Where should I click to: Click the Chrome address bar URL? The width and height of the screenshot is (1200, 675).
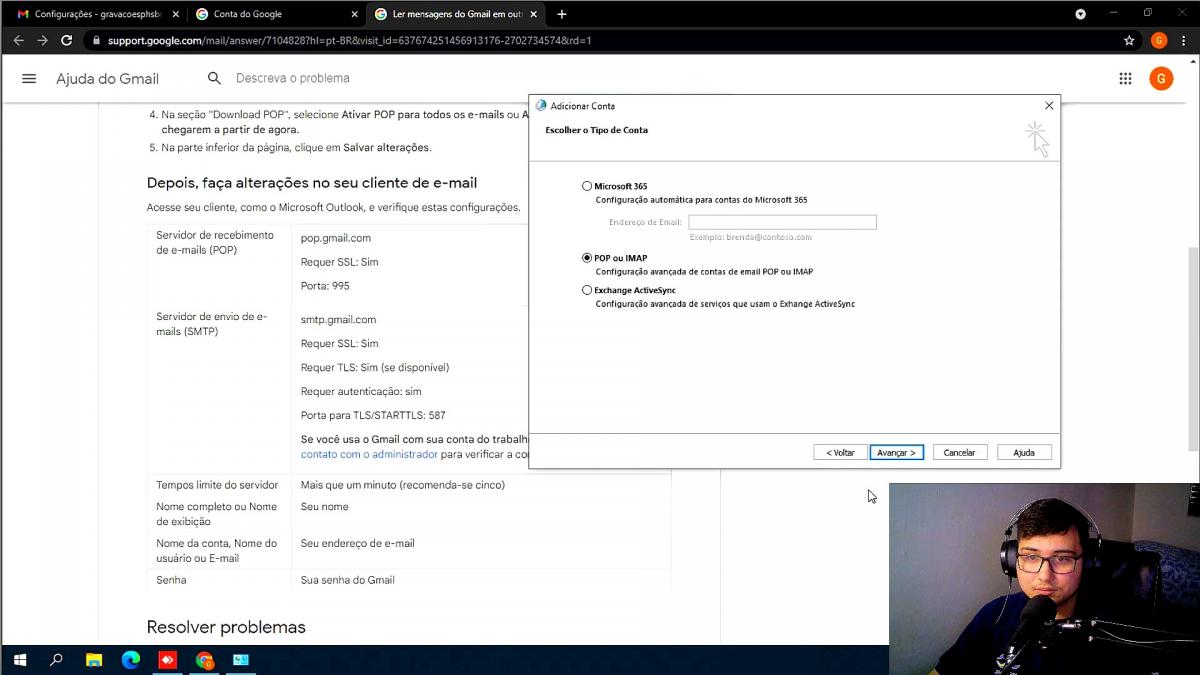point(349,41)
